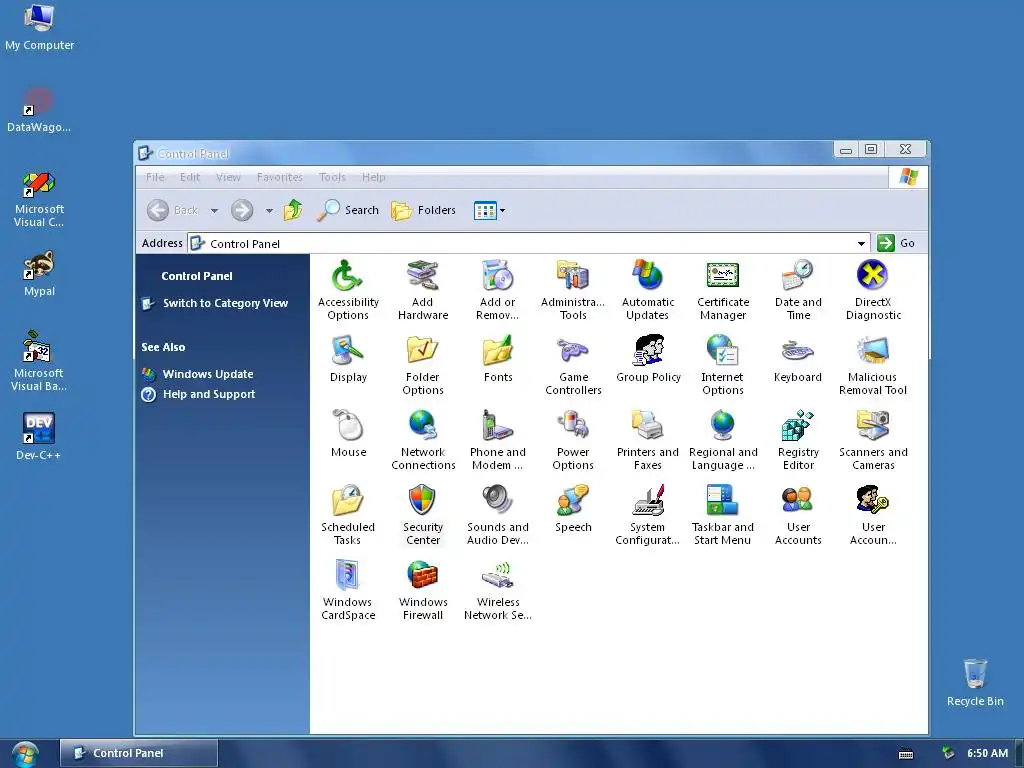Open the User Accounts icon with two people
The width and height of the screenshot is (1024, 768).
coord(798,515)
